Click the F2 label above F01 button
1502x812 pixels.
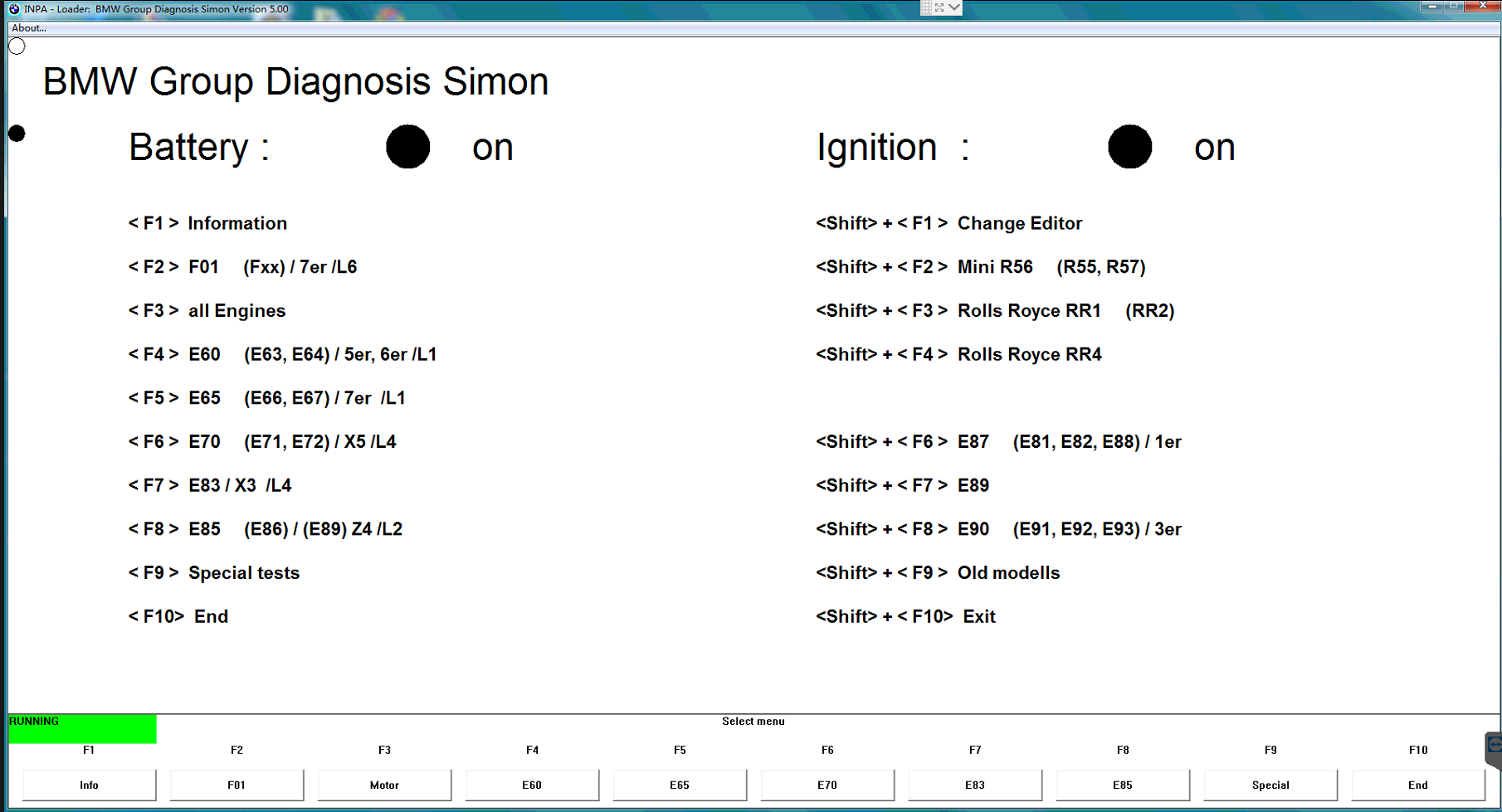point(237,750)
